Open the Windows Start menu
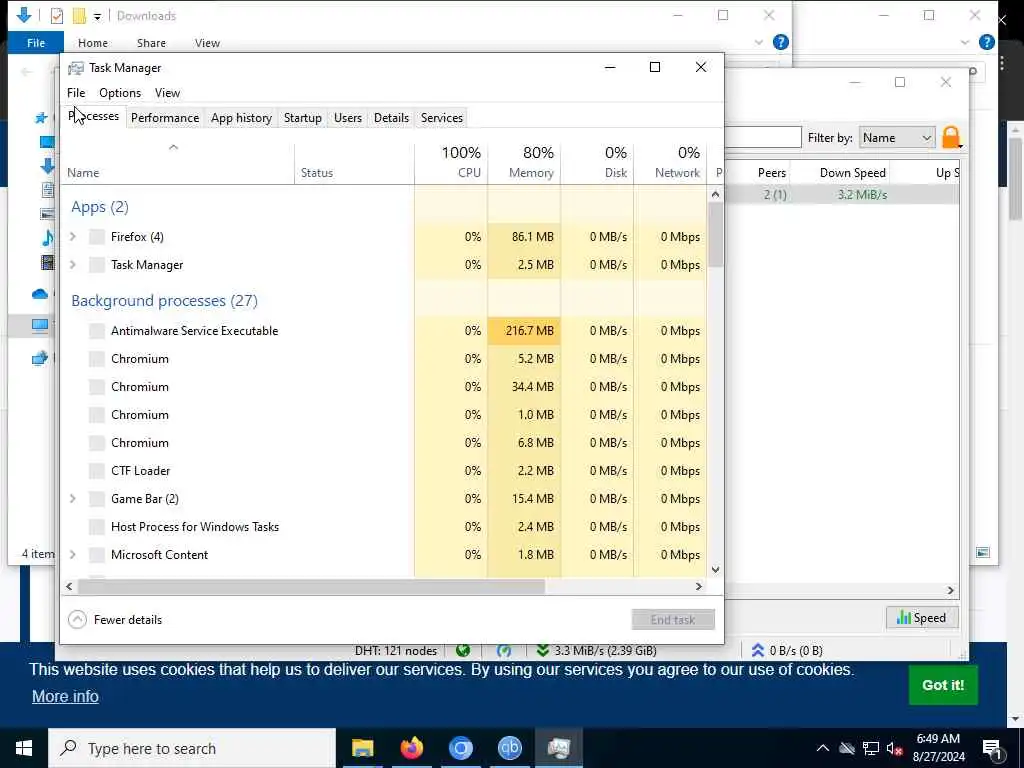 (24, 748)
